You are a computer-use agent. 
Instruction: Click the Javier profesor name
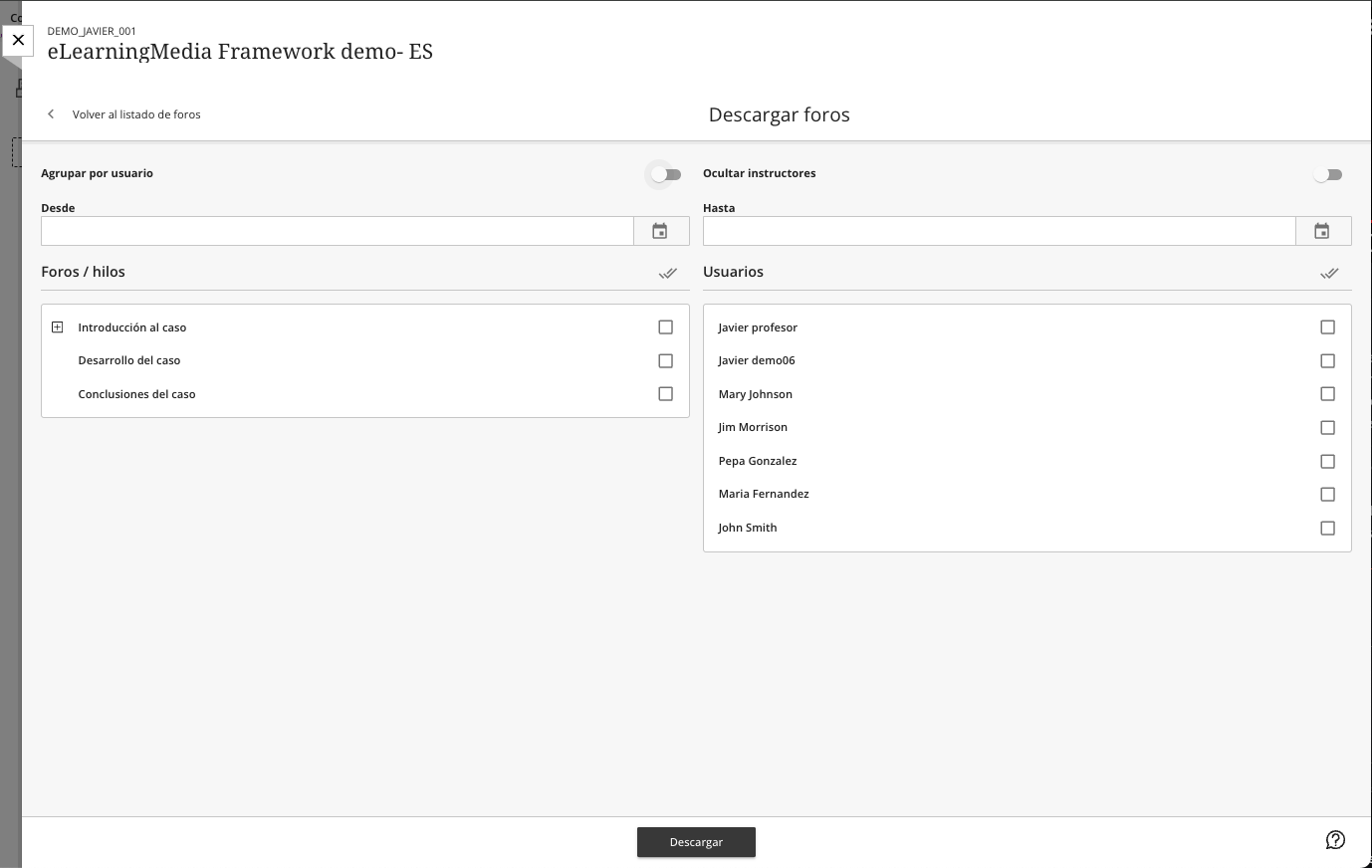758,327
